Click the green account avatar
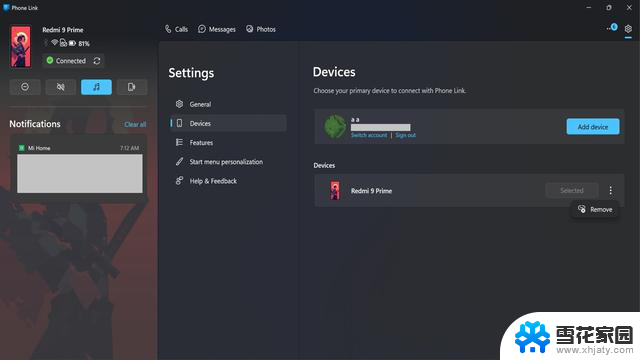 (335, 127)
